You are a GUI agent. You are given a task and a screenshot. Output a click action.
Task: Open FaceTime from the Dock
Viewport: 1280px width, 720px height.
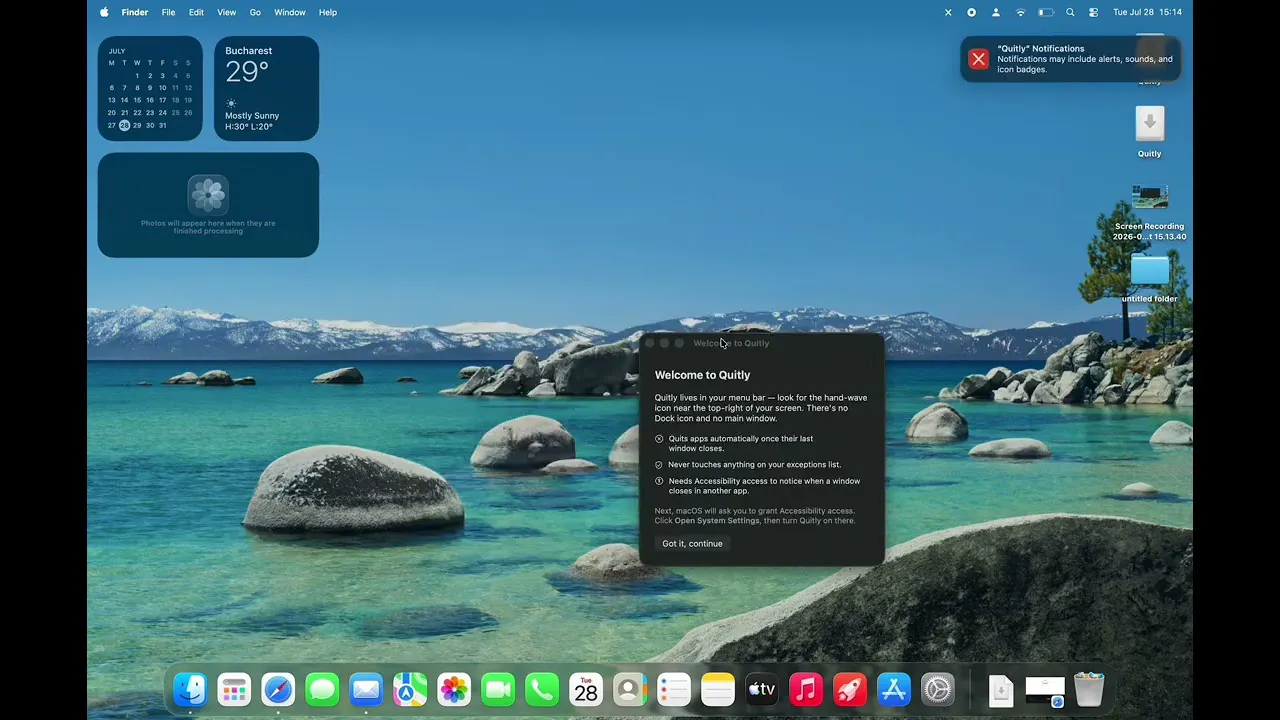tap(498, 689)
